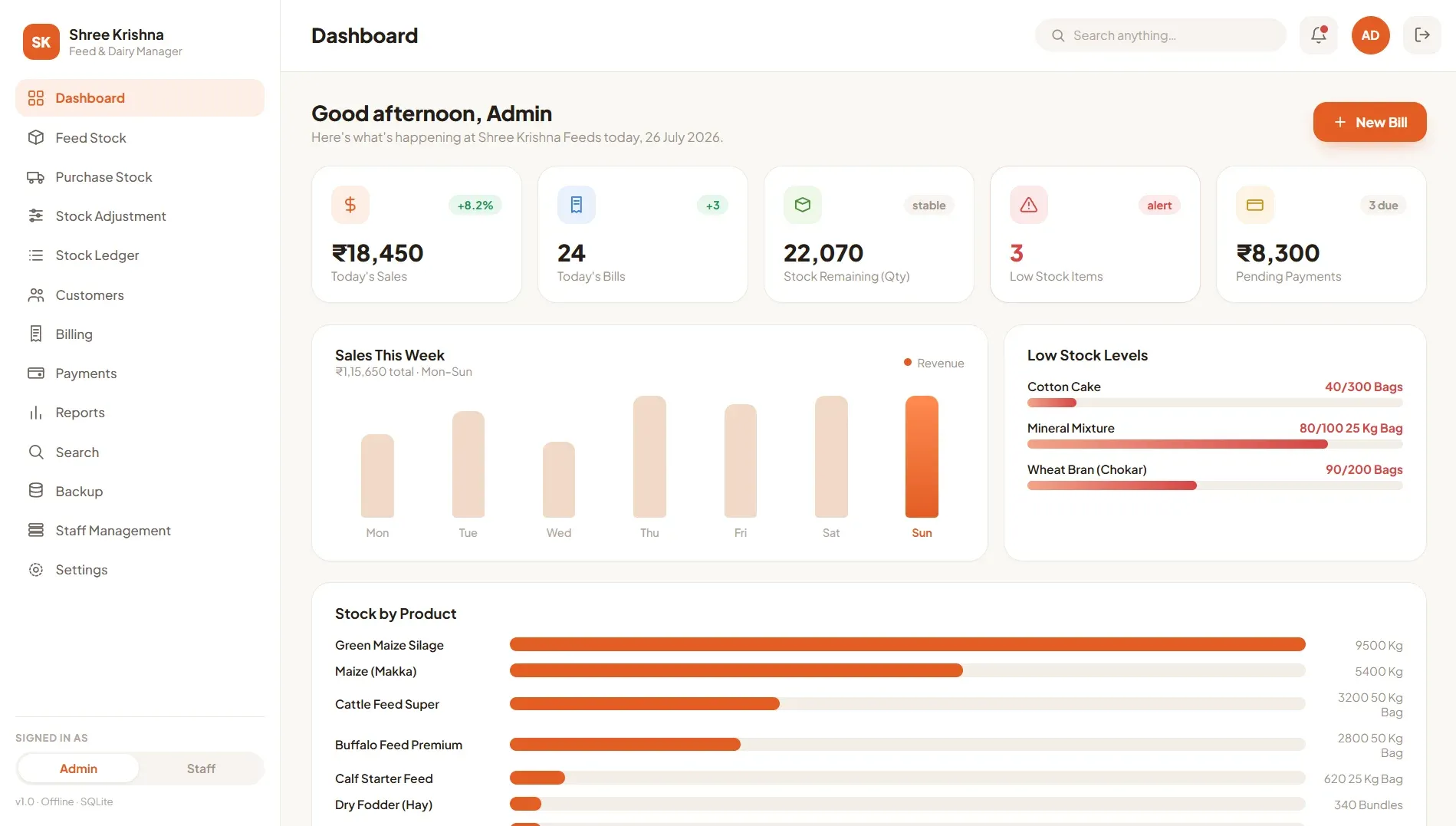Screen dimensions: 1456x826
Task: Focus the Search anything field
Action: [x=1161, y=35]
